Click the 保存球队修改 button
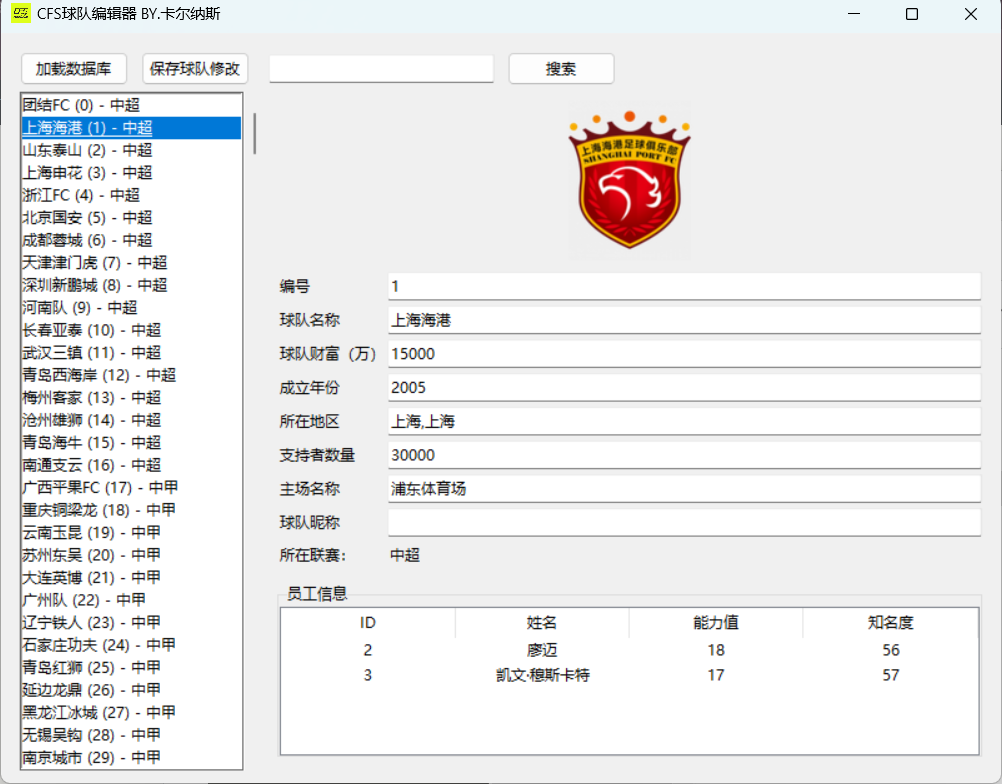Screen dimensions: 1002x784 click(195, 68)
